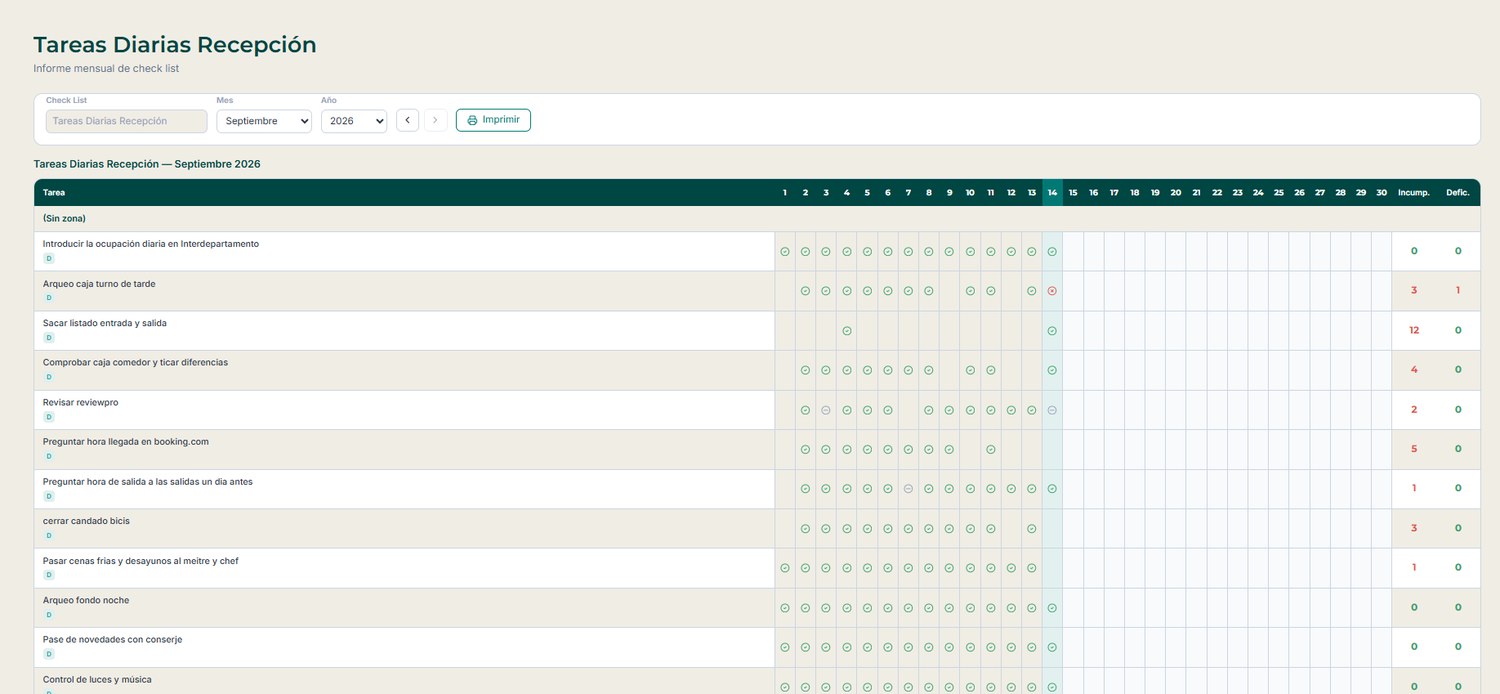Click the printer icon on Imprimir button
Screen dimensions: 1500x694
click(x=472, y=120)
